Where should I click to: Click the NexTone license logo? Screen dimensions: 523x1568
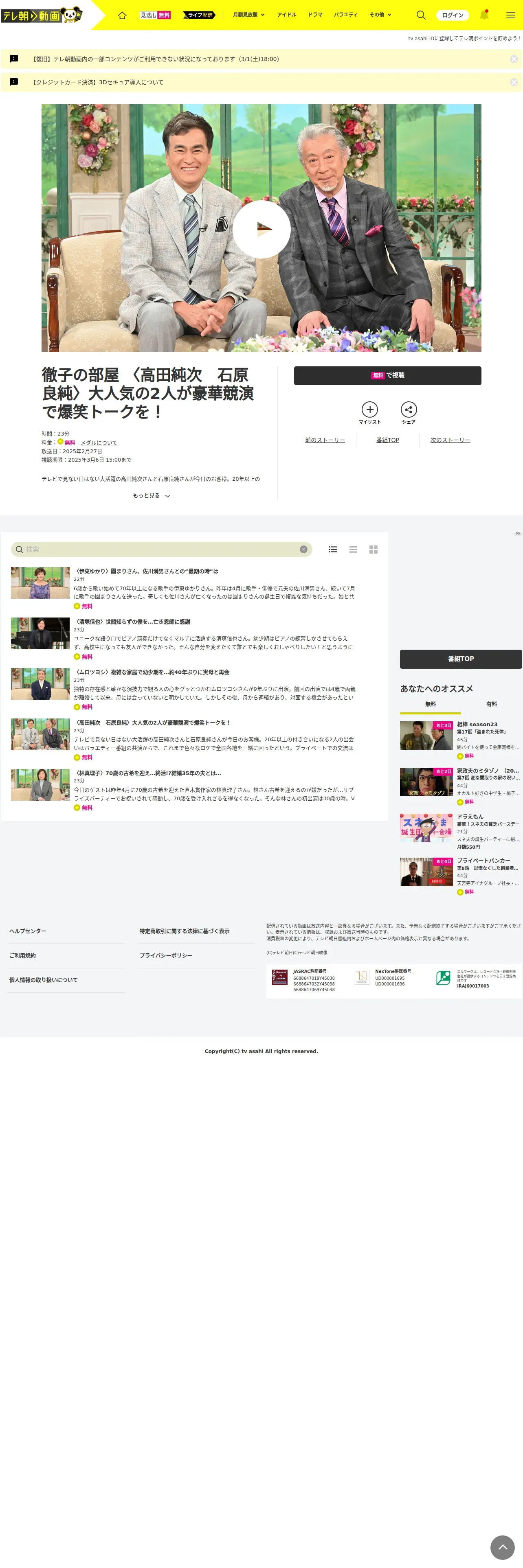(362, 977)
